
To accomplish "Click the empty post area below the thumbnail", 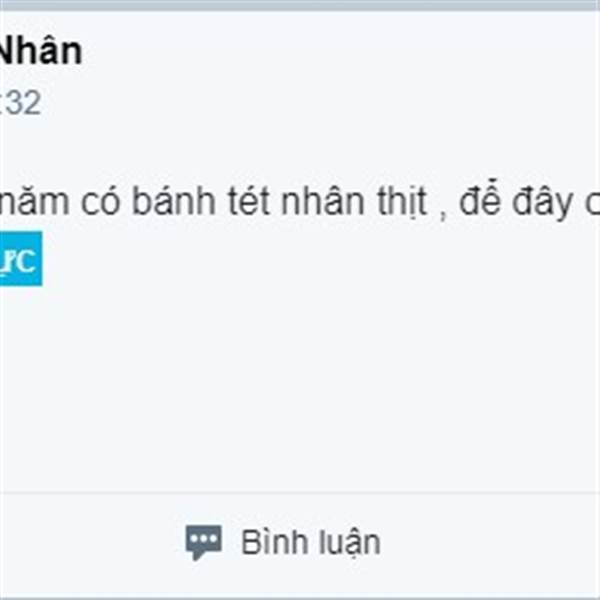I will pyautogui.click(x=300, y=386).
